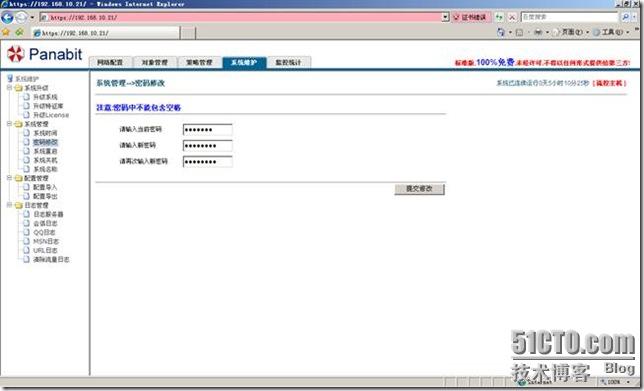Click the red 远程主机 link
The width and height of the screenshot is (644, 391).
coord(610,83)
